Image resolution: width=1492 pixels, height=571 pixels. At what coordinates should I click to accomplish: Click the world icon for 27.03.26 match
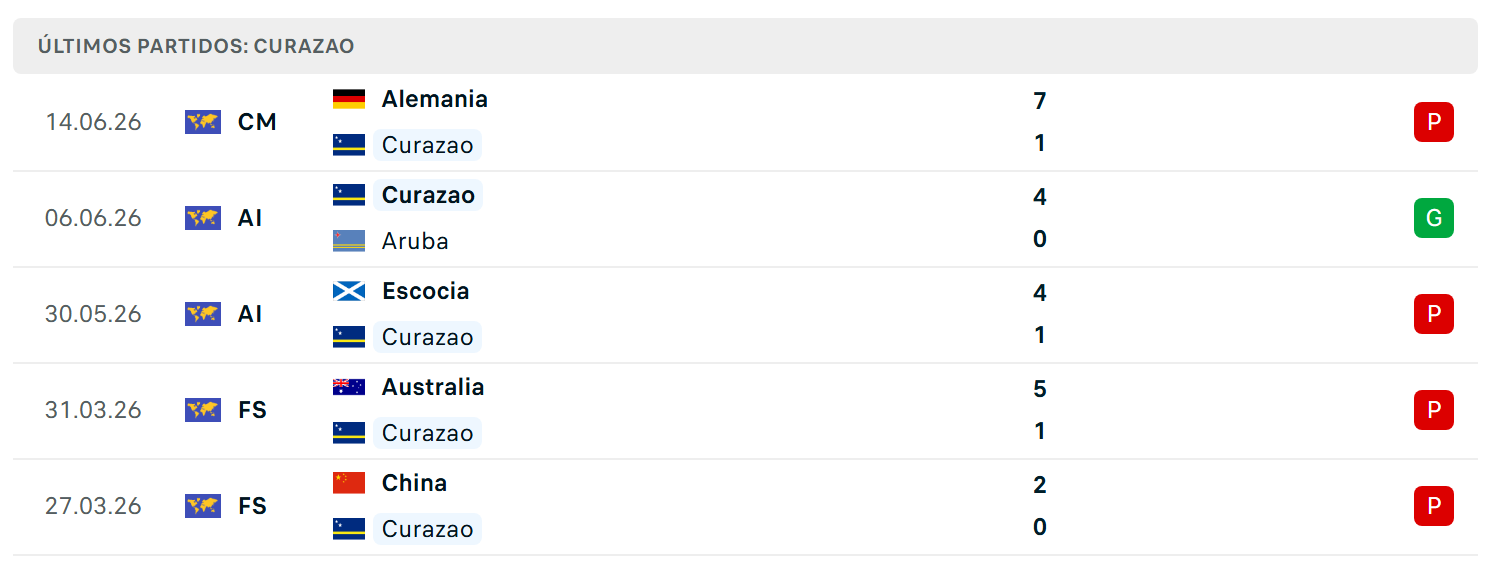202,506
